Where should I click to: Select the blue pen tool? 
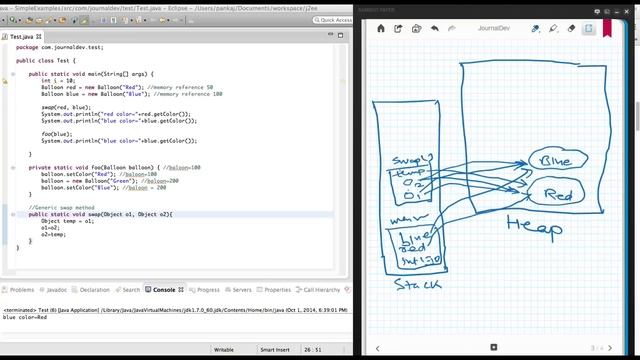[x=535, y=28]
